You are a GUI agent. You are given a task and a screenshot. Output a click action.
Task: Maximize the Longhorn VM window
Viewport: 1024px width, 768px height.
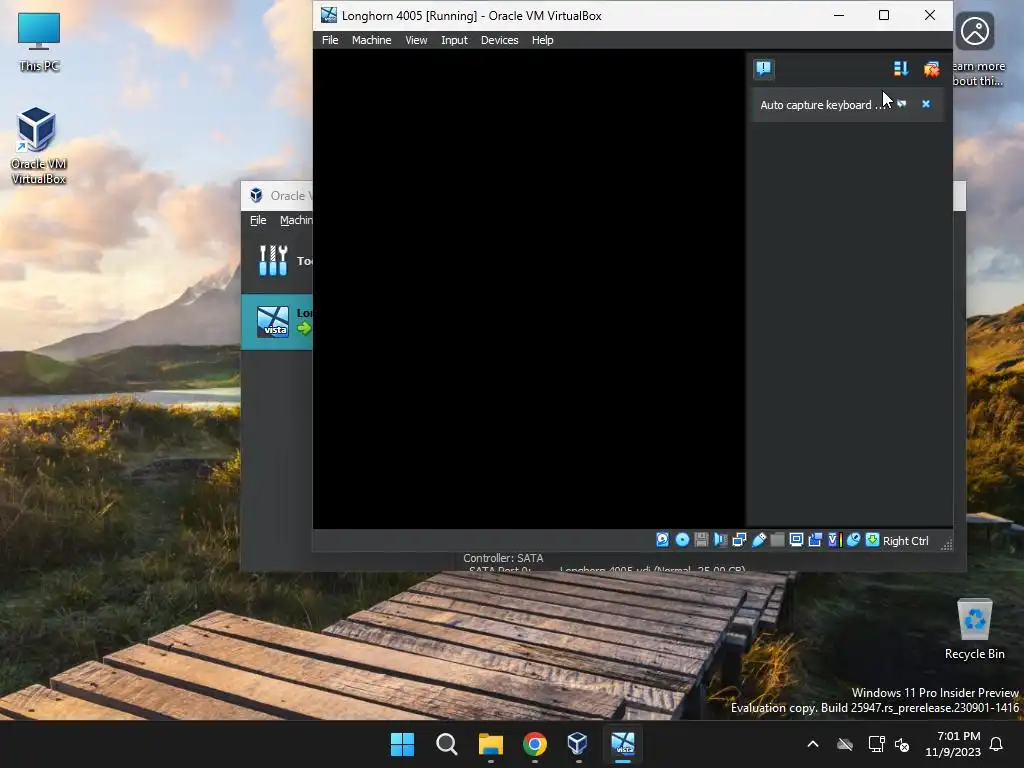tap(884, 15)
